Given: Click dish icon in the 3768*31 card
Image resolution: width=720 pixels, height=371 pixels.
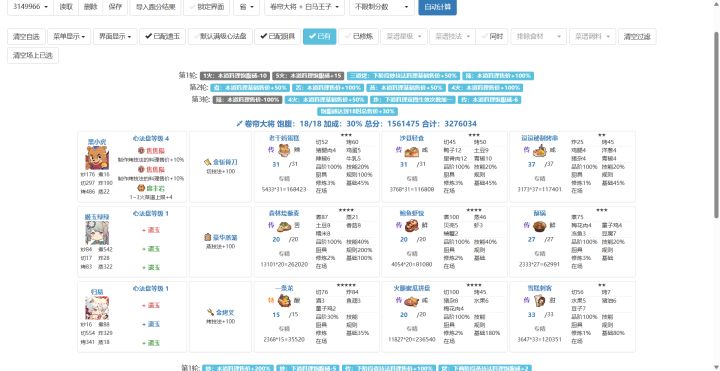Looking at the screenshot, I should pos(411,151).
